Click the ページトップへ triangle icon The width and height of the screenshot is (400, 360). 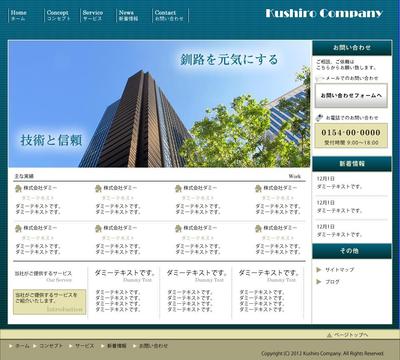click(329, 335)
